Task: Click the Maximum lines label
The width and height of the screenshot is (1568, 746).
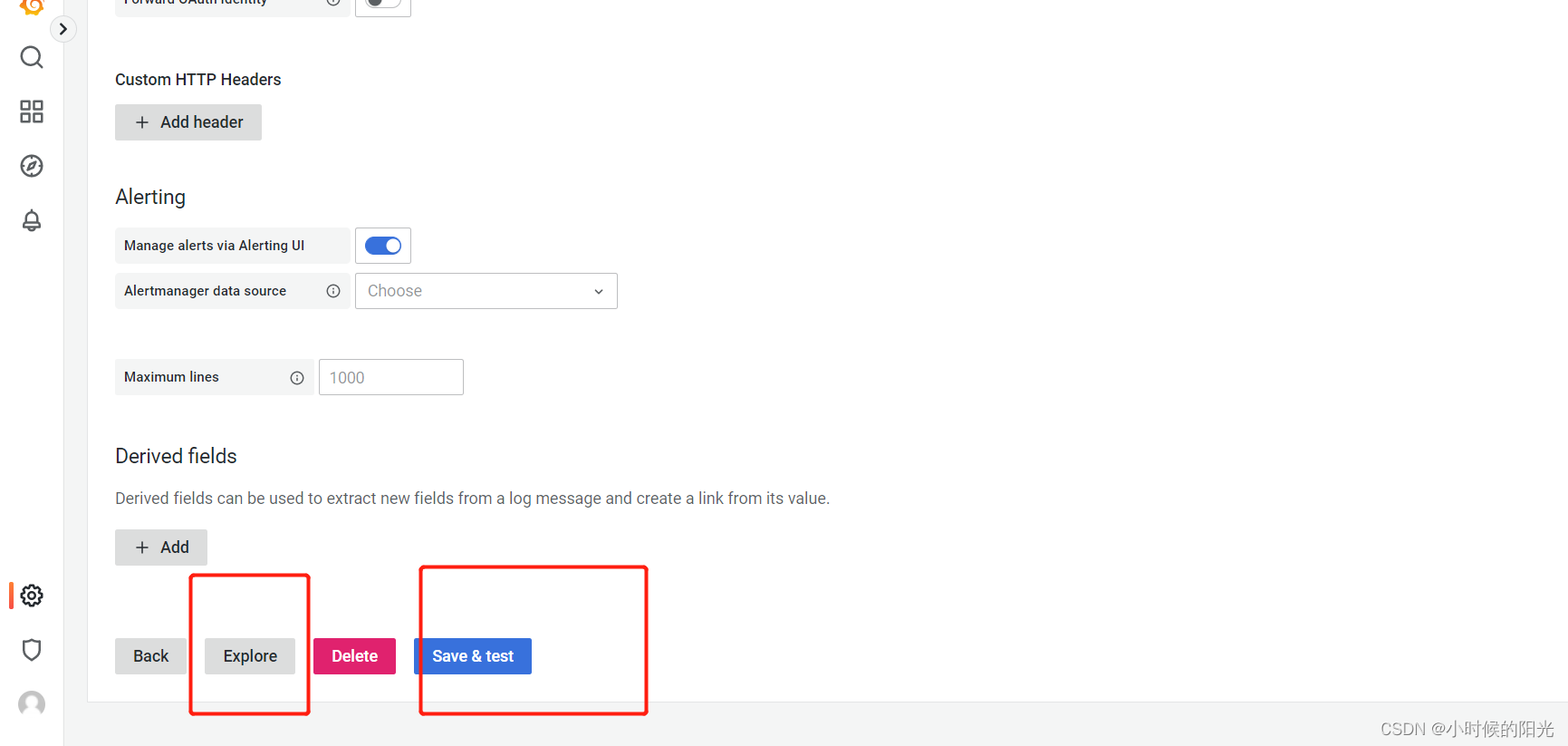Action: (x=171, y=377)
